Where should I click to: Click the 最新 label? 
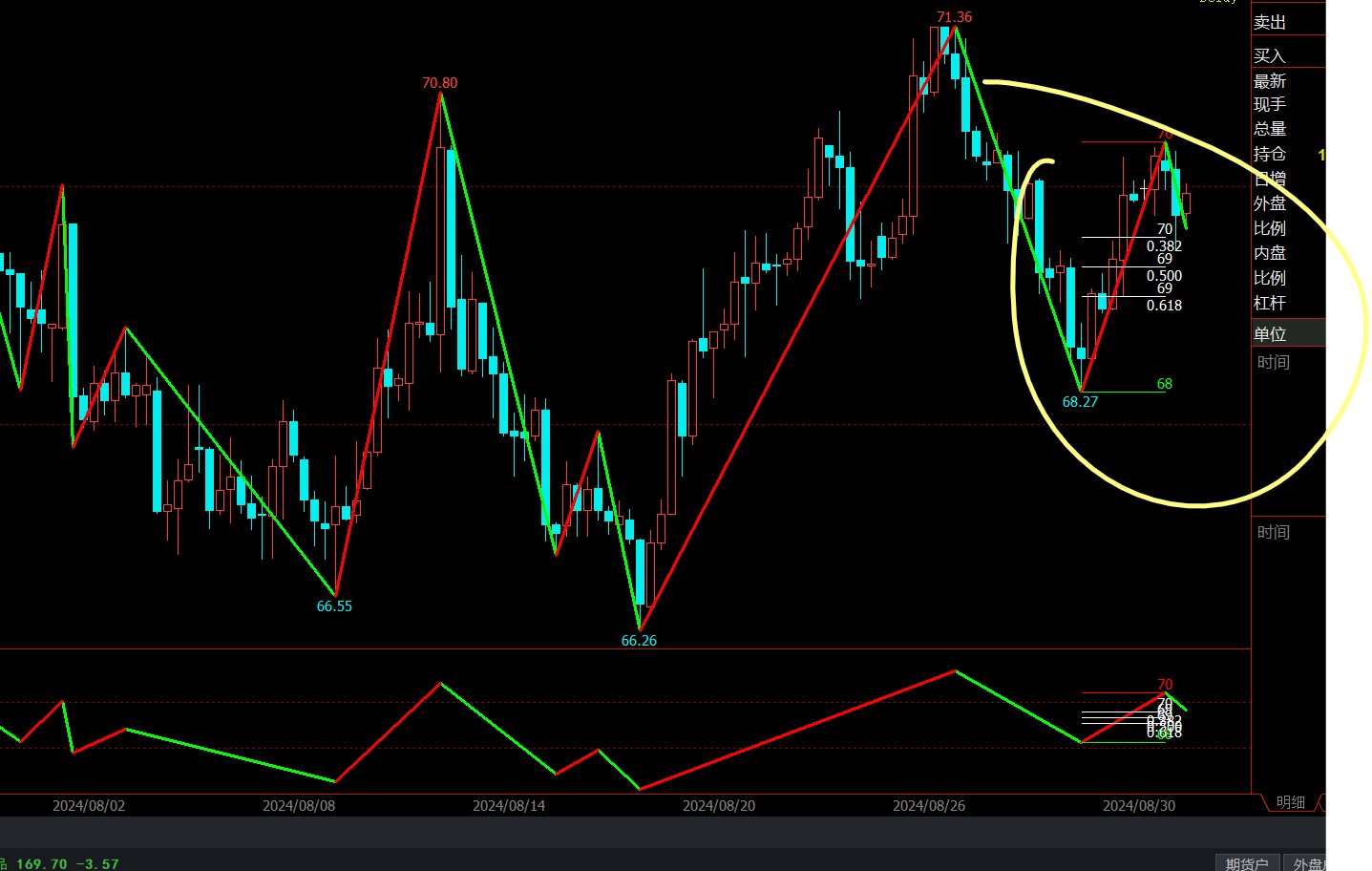point(1270,81)
